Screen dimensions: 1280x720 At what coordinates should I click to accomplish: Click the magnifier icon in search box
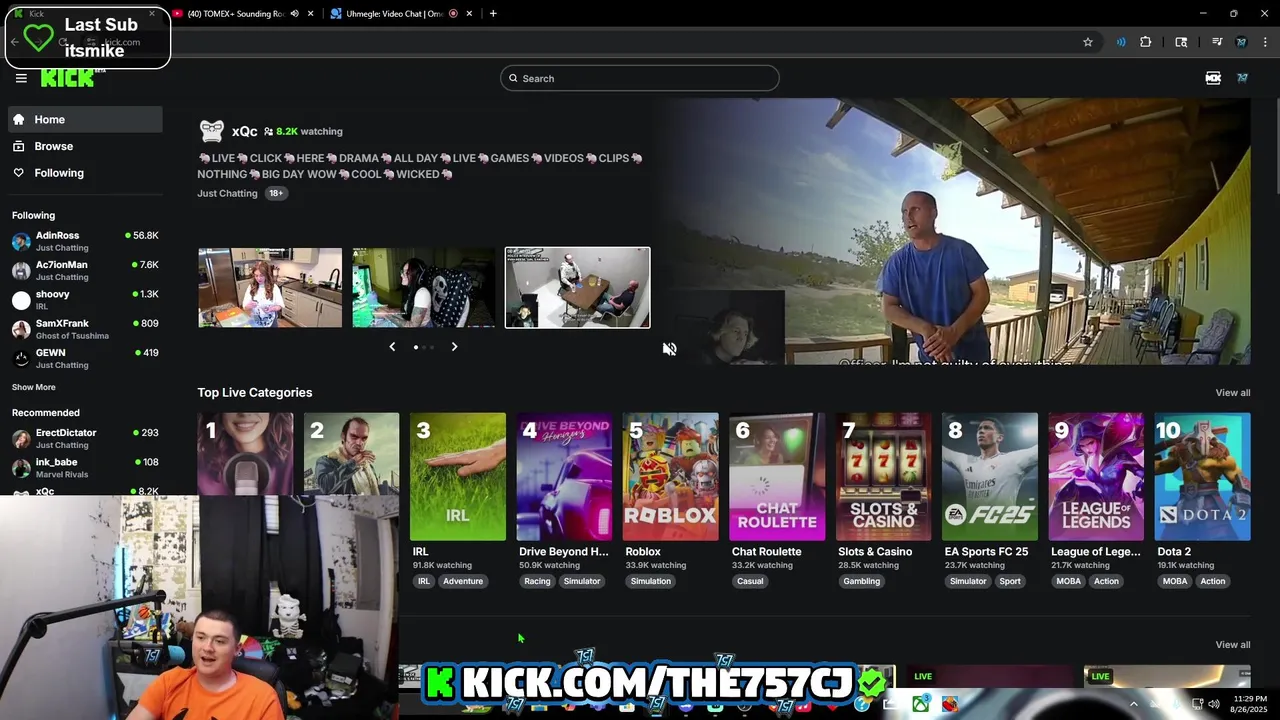point(513,78)
